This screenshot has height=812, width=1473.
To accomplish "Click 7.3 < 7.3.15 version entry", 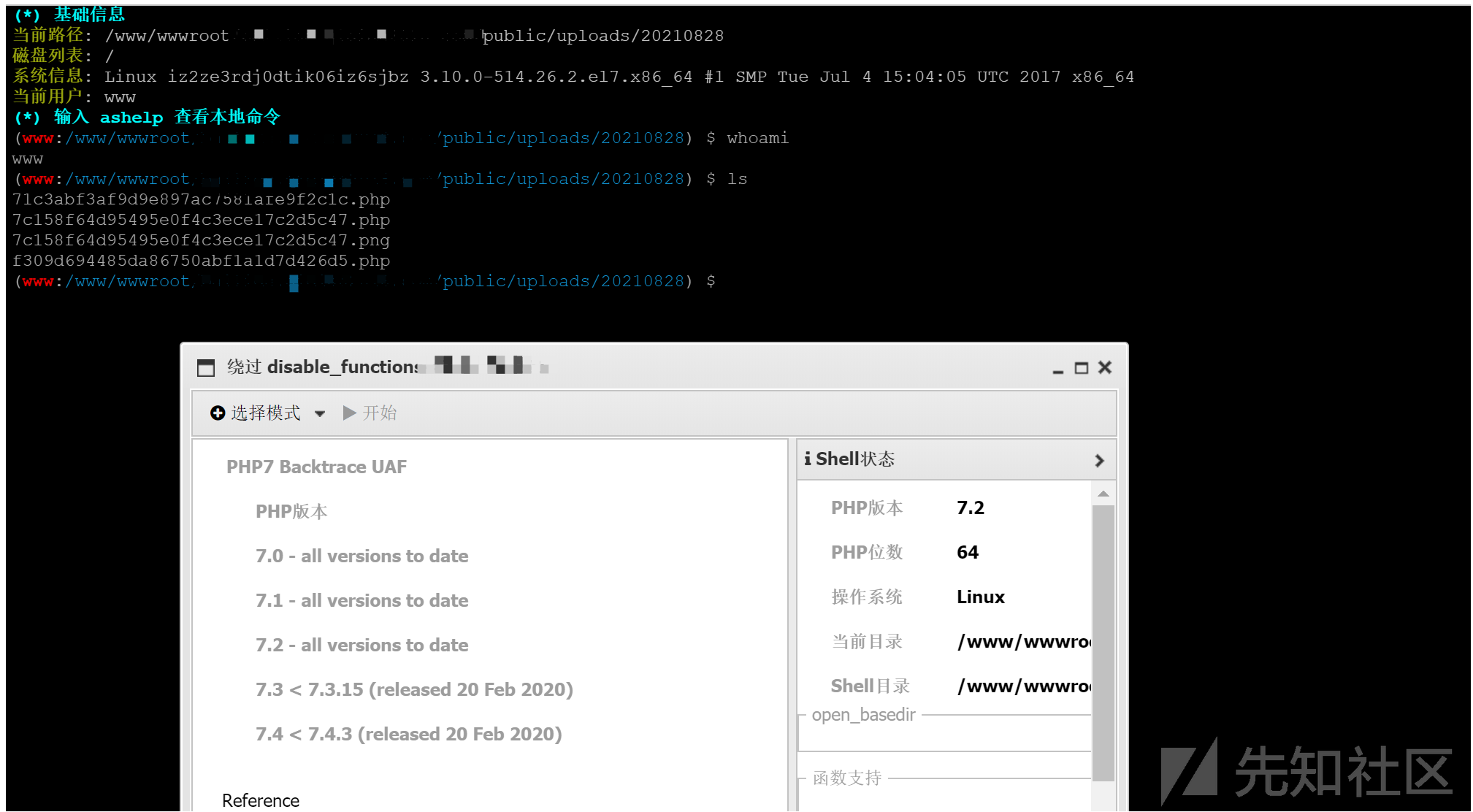I will [x=413, y=690].
